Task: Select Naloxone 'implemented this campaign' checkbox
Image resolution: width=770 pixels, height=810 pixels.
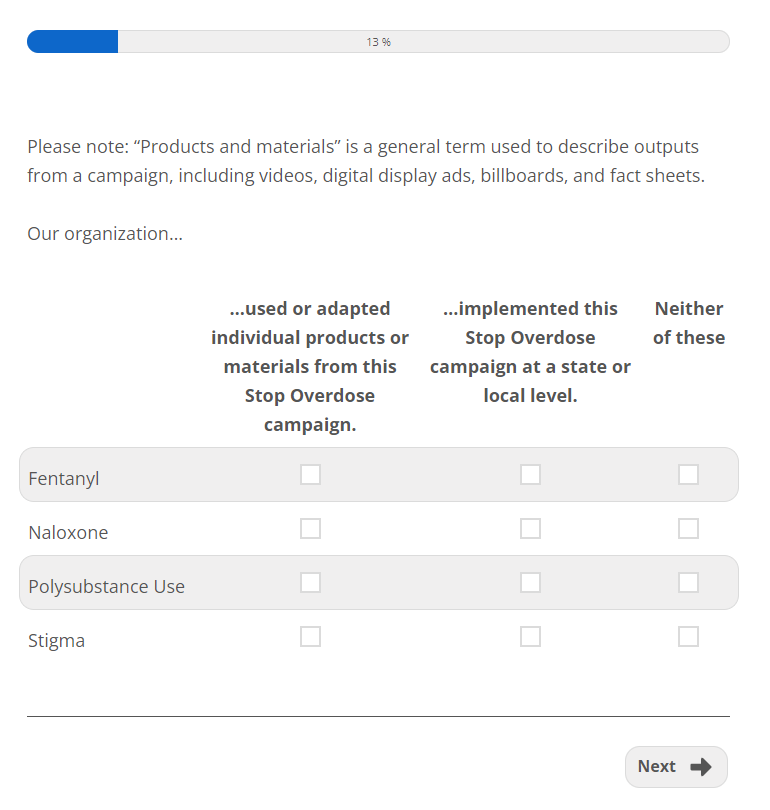Action: pos(530,529)
